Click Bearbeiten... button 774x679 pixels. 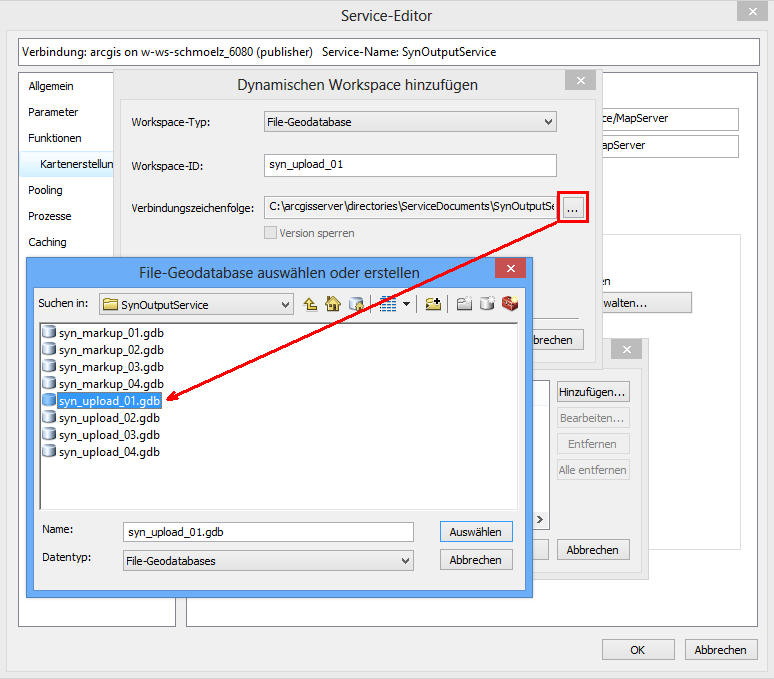click(593, 418)
